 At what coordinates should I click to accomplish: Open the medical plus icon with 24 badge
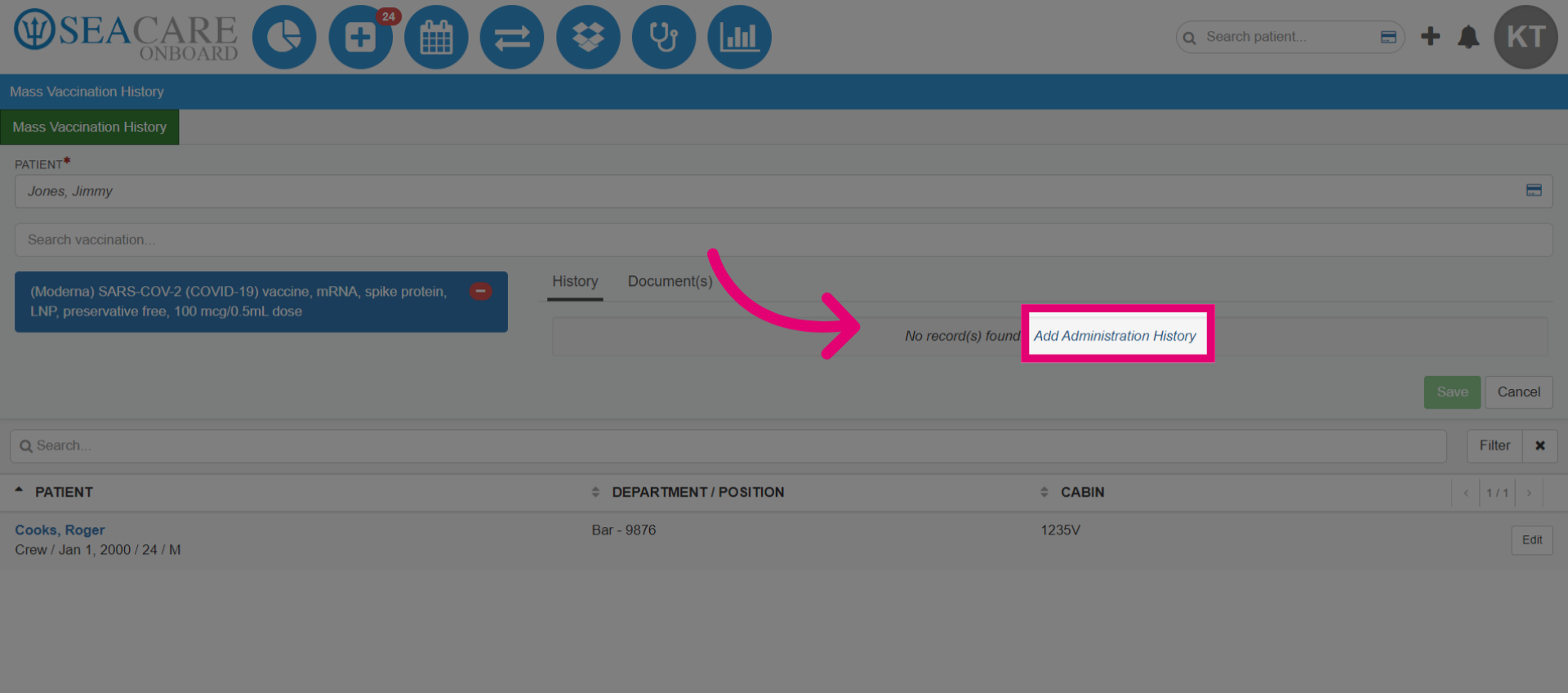[360, 37]
